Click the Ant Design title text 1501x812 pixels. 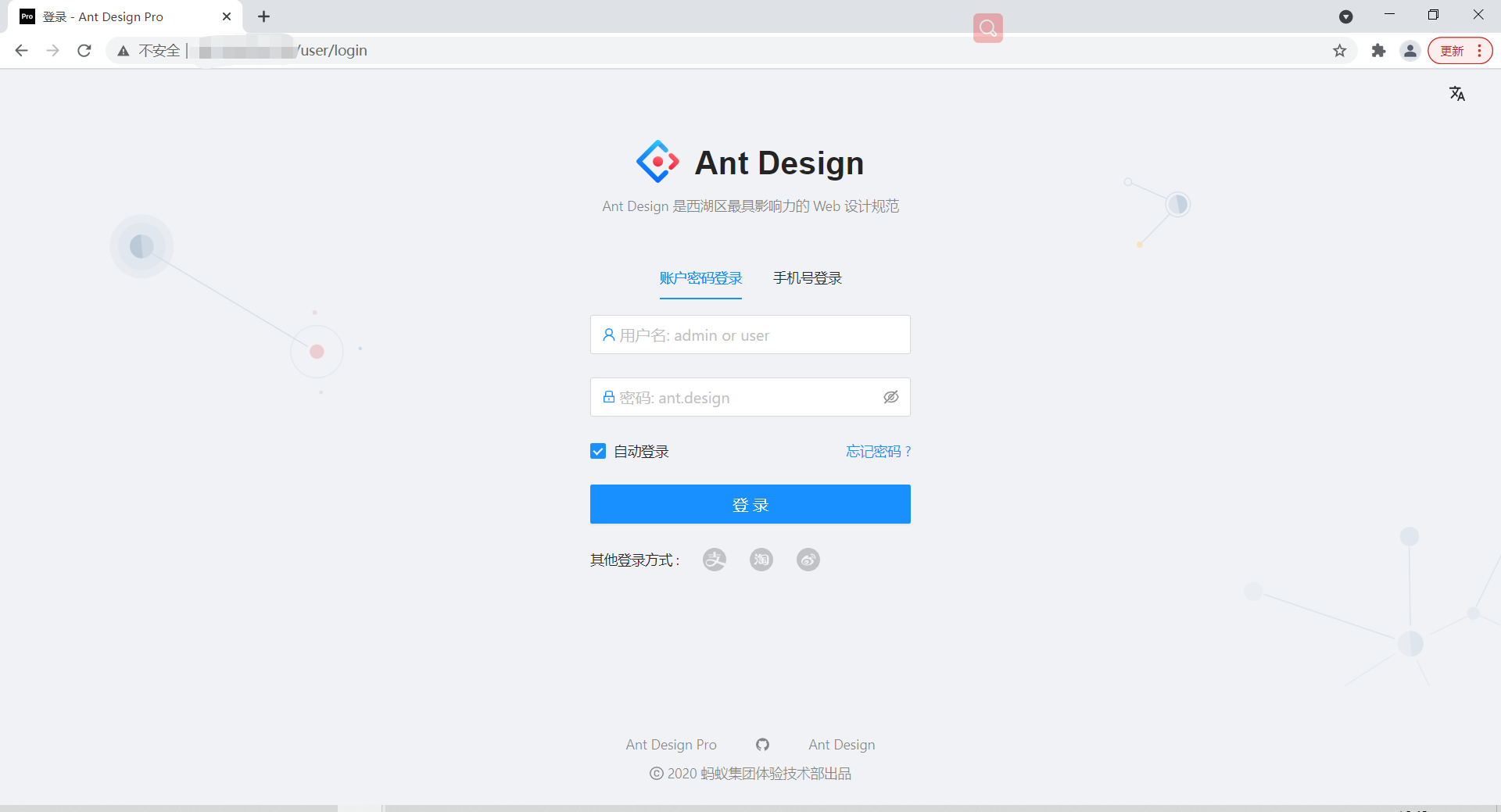[779, 163]
